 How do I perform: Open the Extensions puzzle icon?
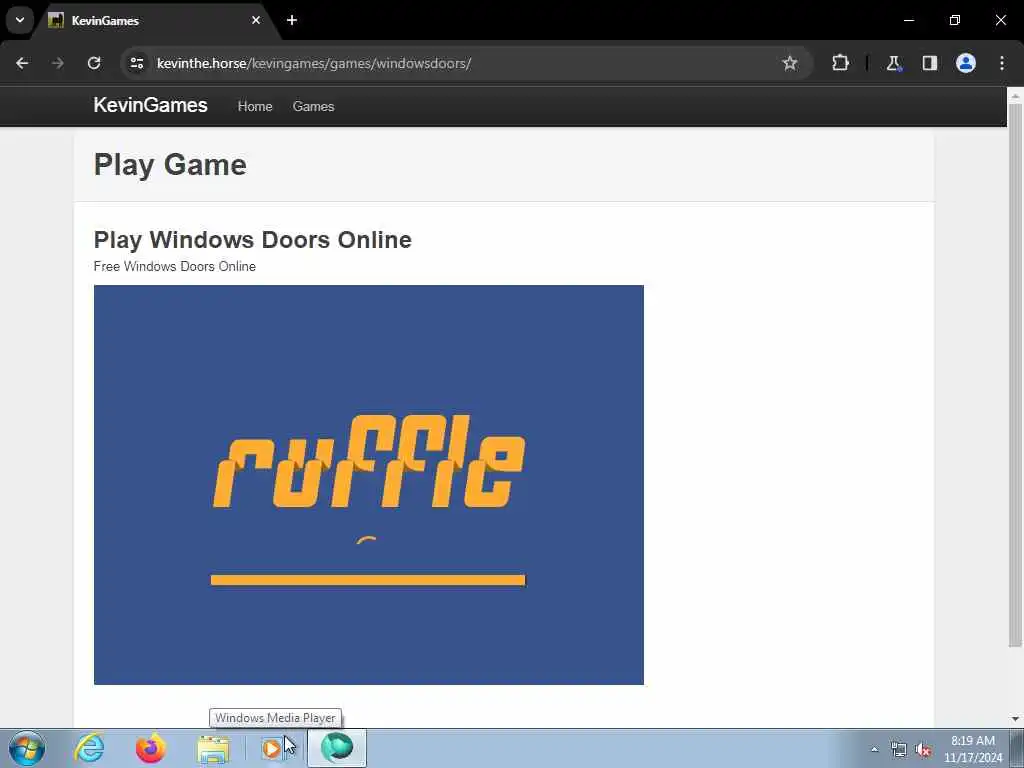pyautogui.click(x=840, y=63)
